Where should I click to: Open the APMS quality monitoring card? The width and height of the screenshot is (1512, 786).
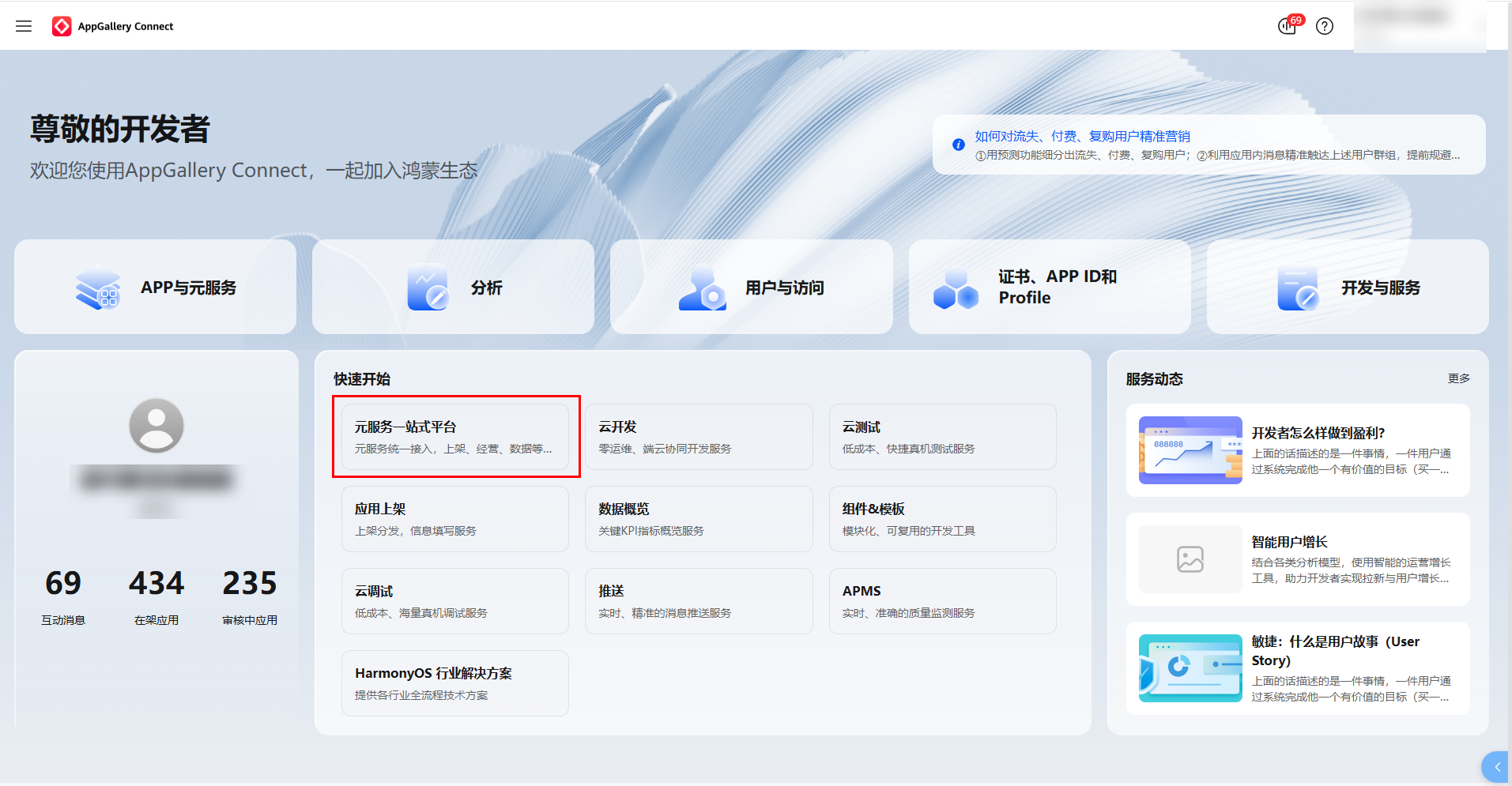pyautogui.click(x=942, y=601)
